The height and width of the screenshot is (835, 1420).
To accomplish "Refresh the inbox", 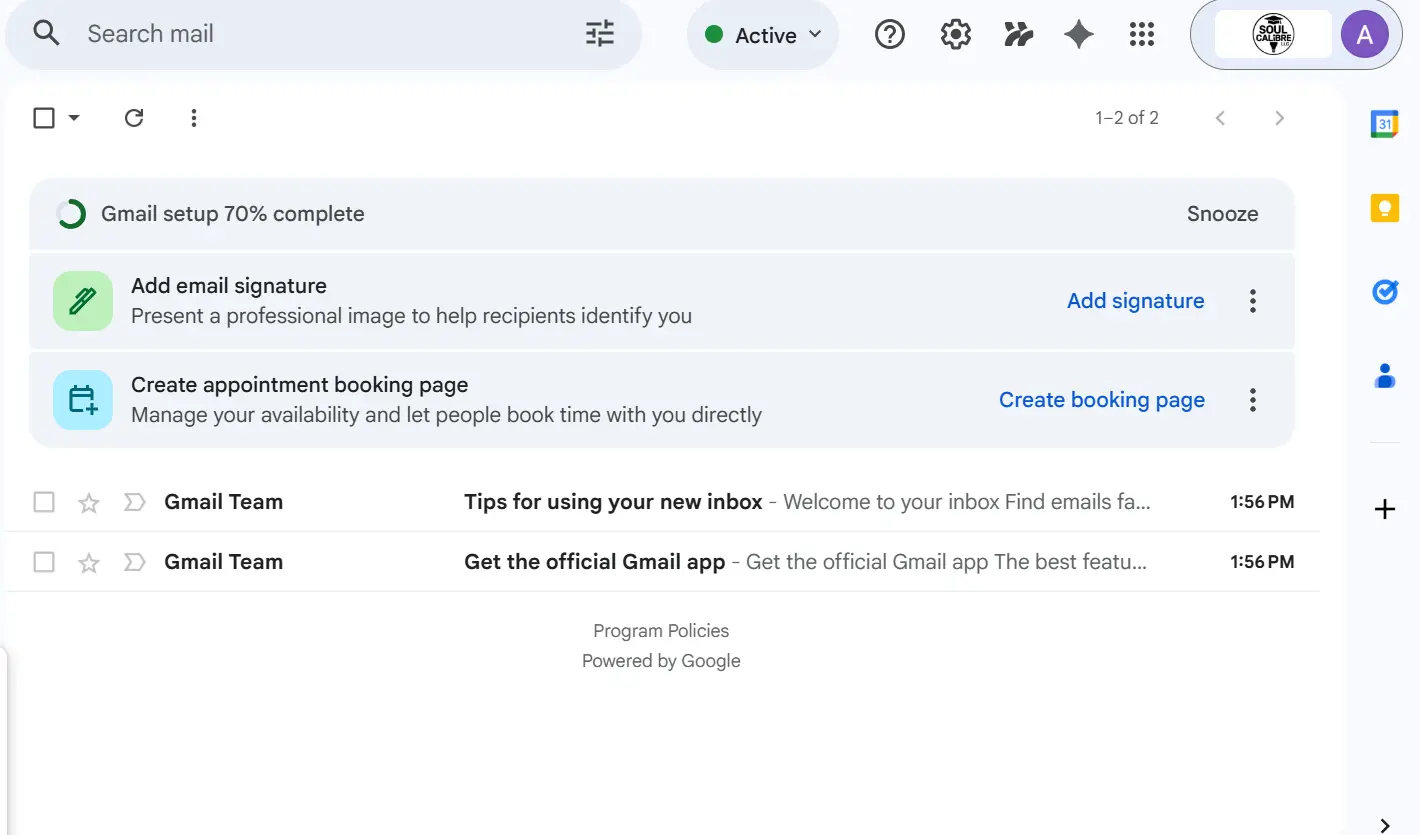I will (x=134, y=118).
